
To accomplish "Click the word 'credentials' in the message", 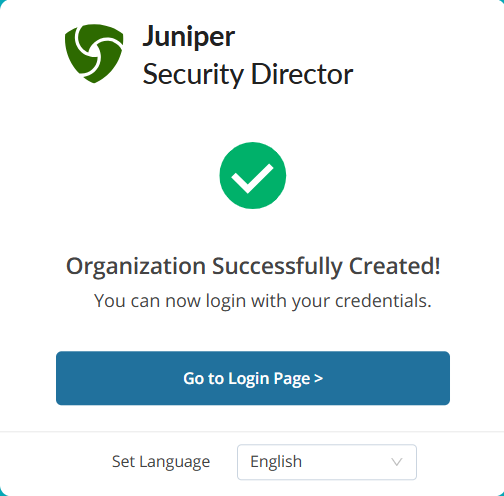I will (381, 301).
